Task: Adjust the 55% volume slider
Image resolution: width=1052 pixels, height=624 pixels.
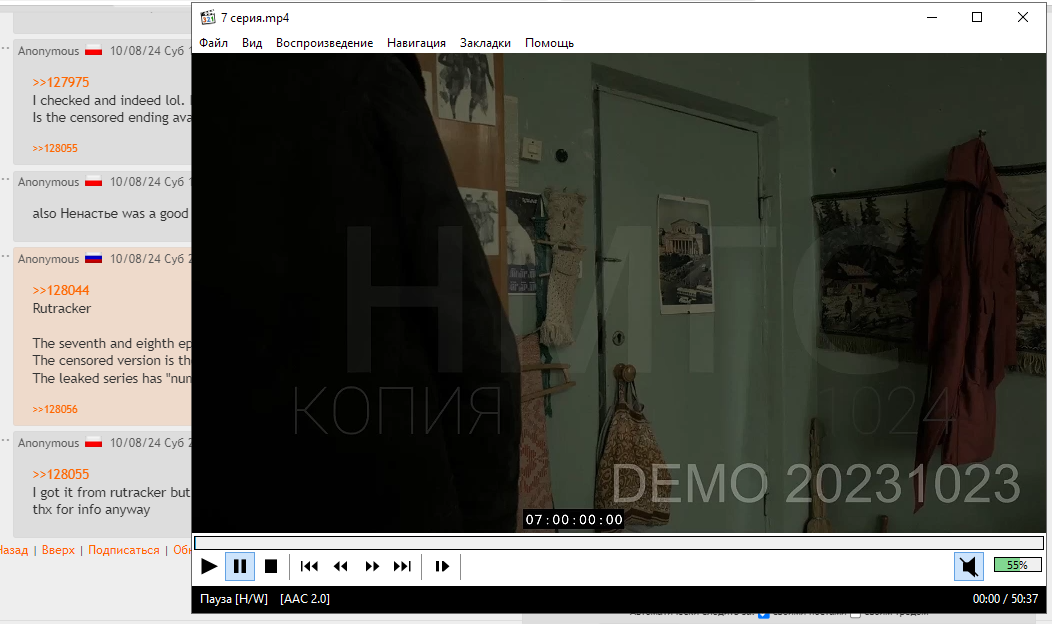Action: tap(1017, 565)
